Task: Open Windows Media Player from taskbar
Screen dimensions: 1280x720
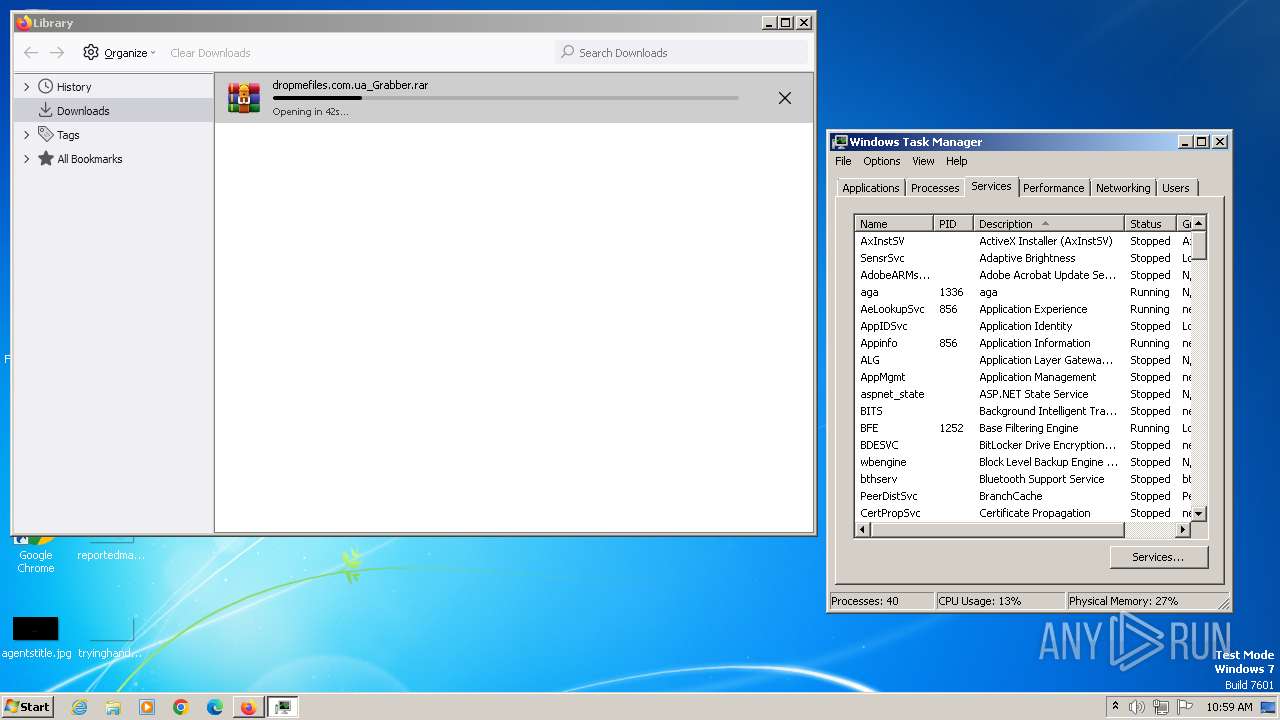Action: [x=147, y=707]
